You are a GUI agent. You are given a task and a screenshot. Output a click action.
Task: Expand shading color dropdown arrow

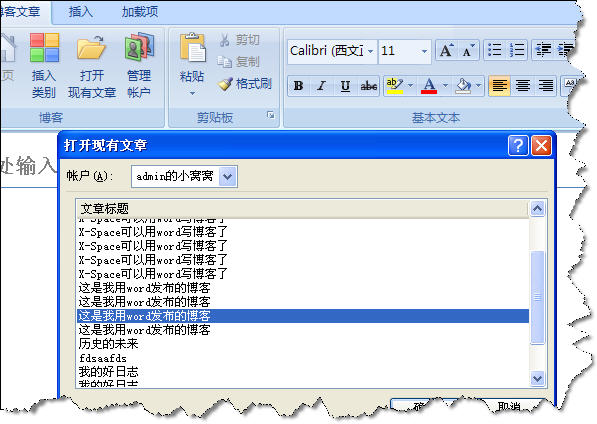[478, 86]
